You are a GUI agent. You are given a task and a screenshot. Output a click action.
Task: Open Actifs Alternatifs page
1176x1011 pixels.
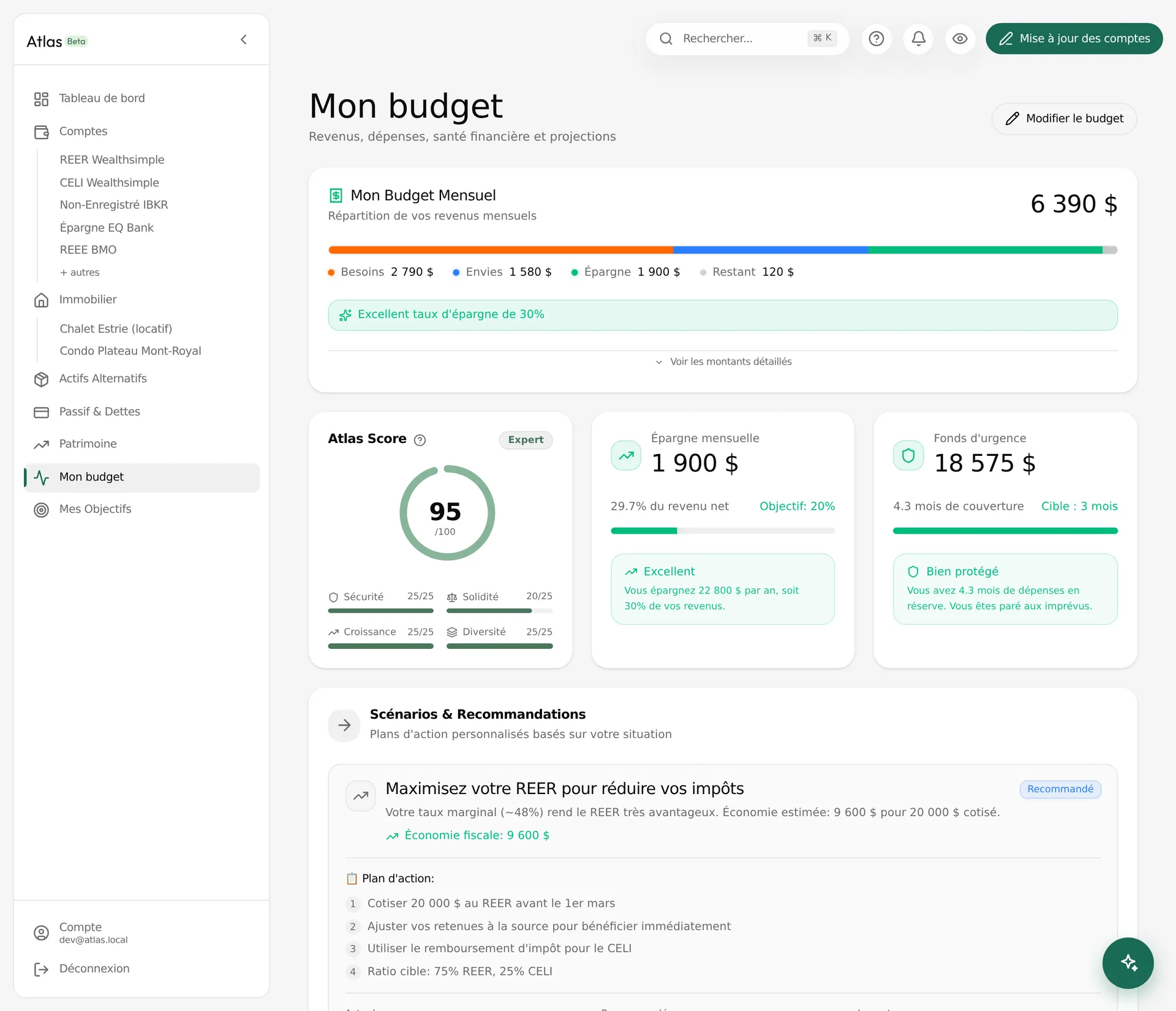coord(142,379)
